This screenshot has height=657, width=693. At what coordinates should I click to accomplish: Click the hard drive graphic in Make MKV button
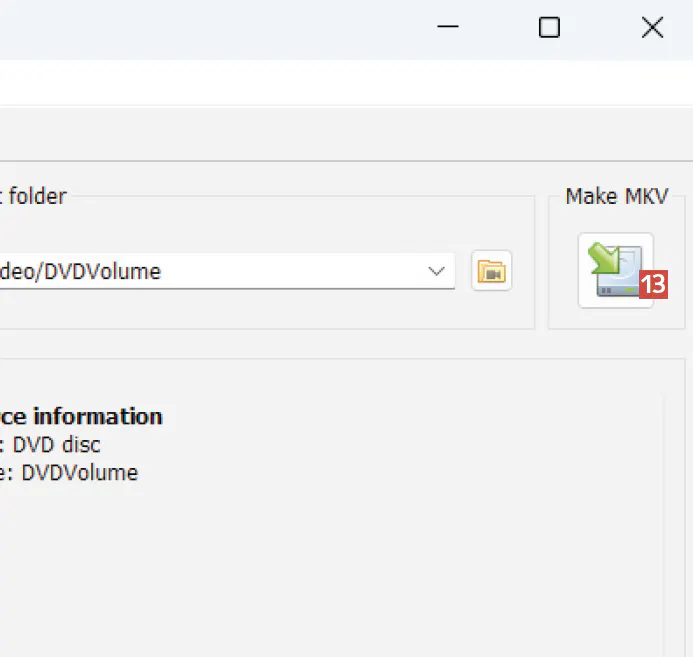click(613, 285)
